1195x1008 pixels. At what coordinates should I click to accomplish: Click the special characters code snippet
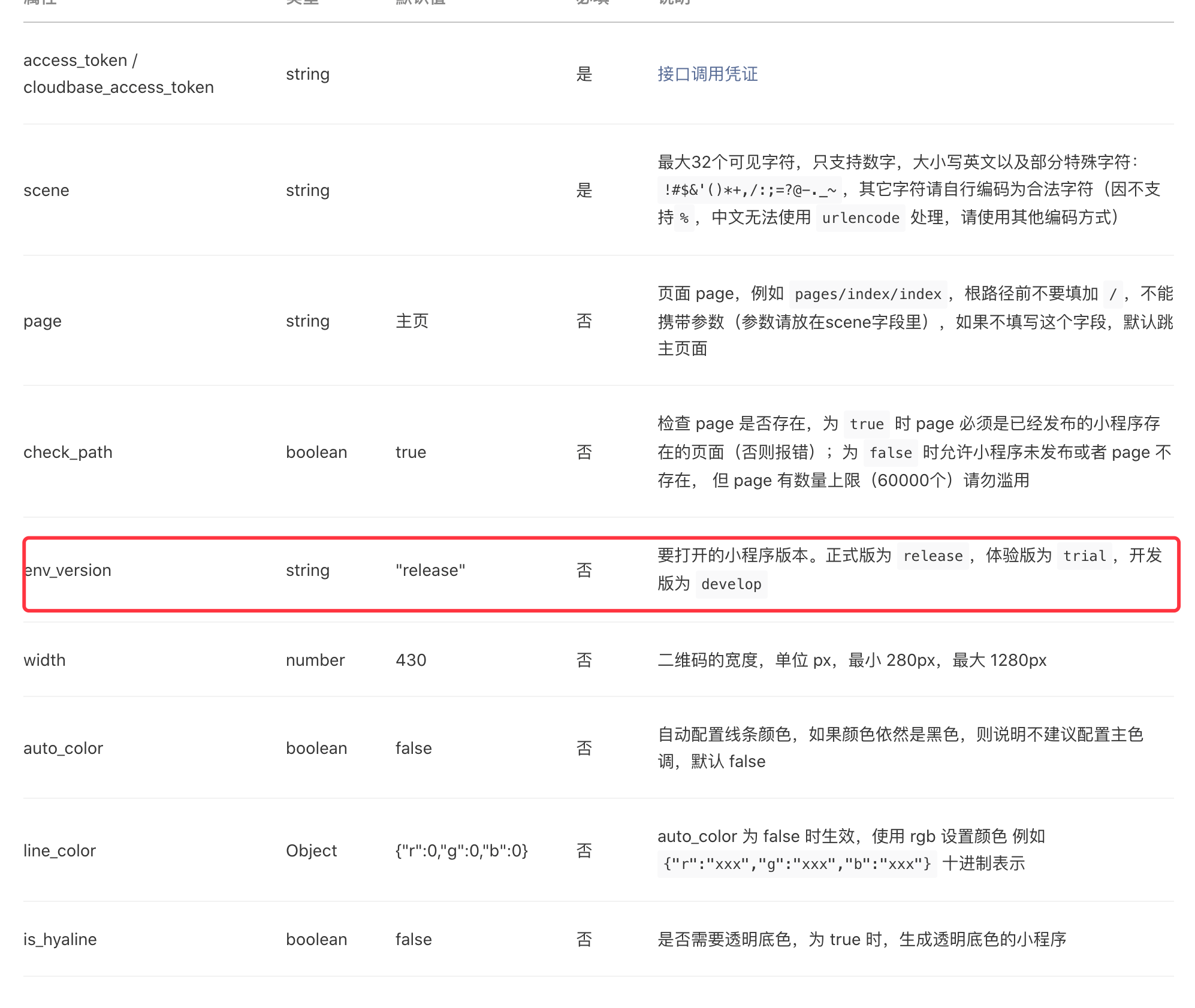tap(749, 191)
